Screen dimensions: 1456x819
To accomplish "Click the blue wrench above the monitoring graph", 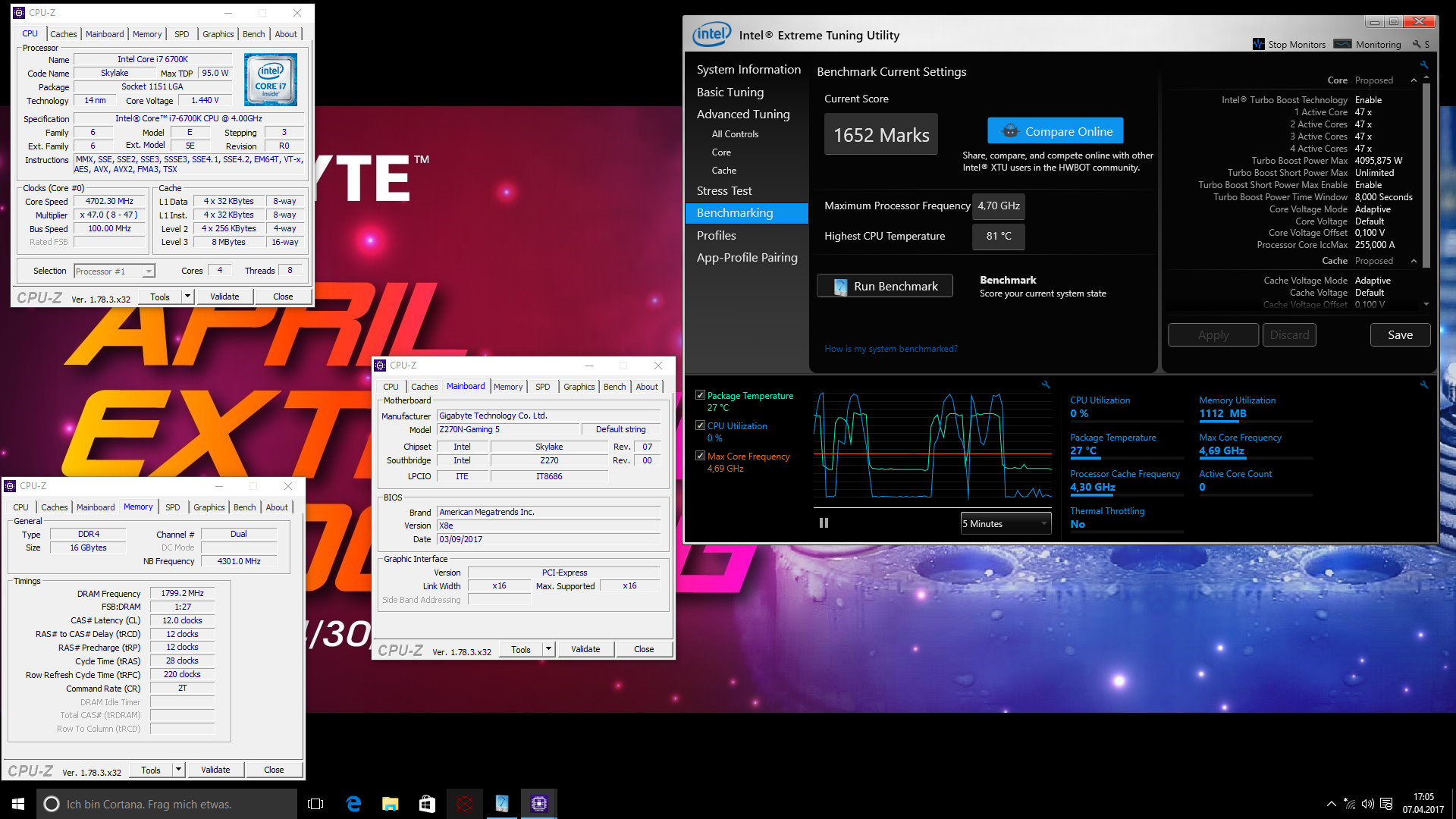I will 1046,385.
